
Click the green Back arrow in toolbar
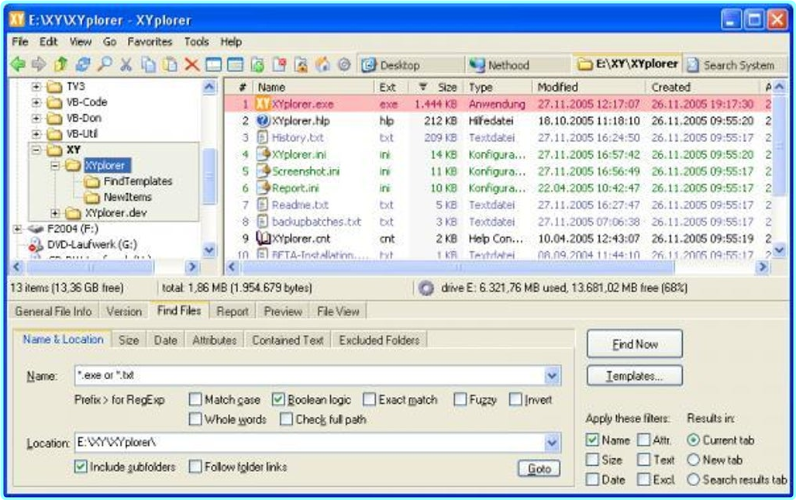18,64
